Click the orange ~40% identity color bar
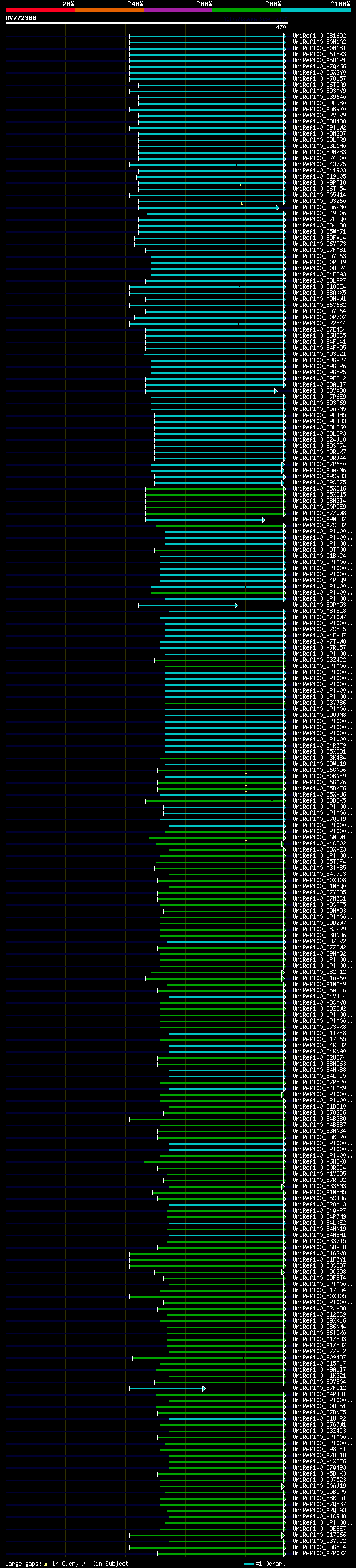Image resolution: width=356 pixels, height=1568 pixels. click(x=109, y=10)
